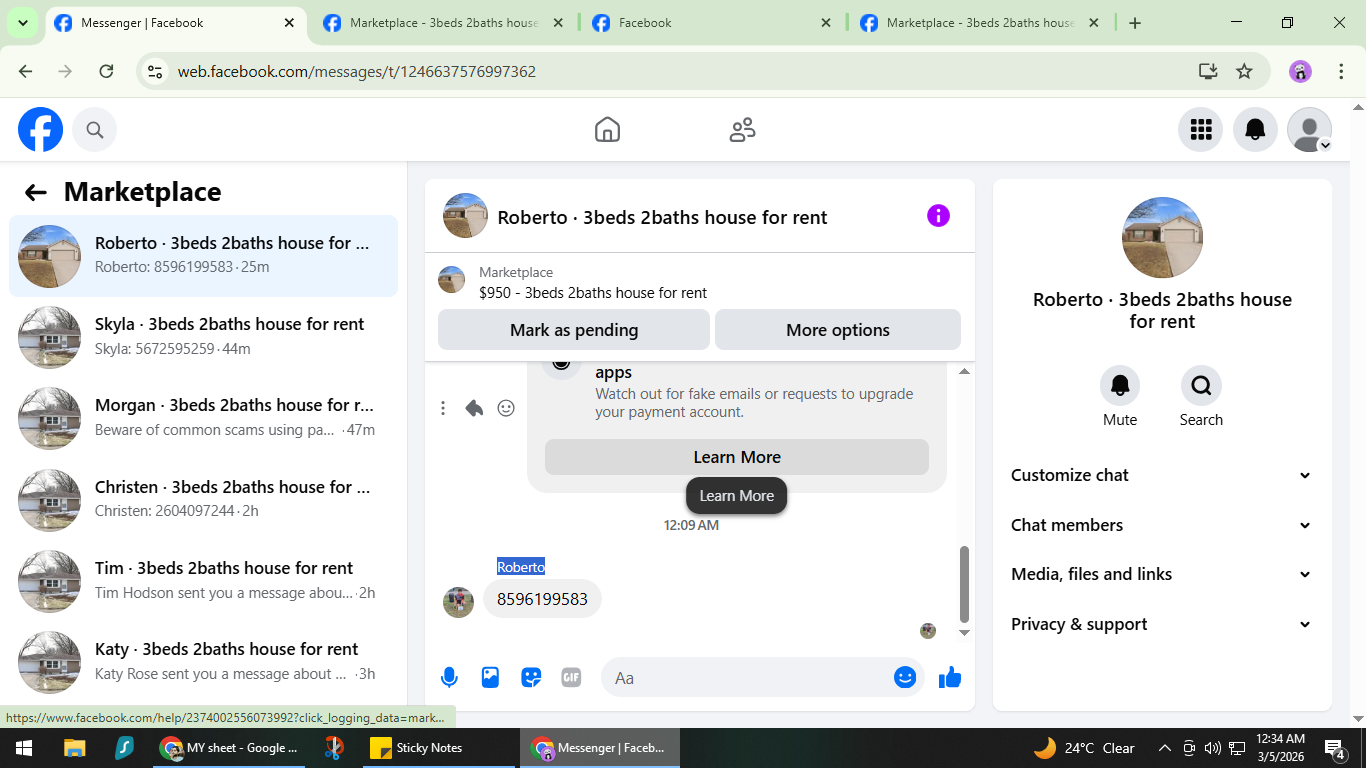Open the Morgan conversation
This screenshot has width=1366, height=768.
coord(204,418)
